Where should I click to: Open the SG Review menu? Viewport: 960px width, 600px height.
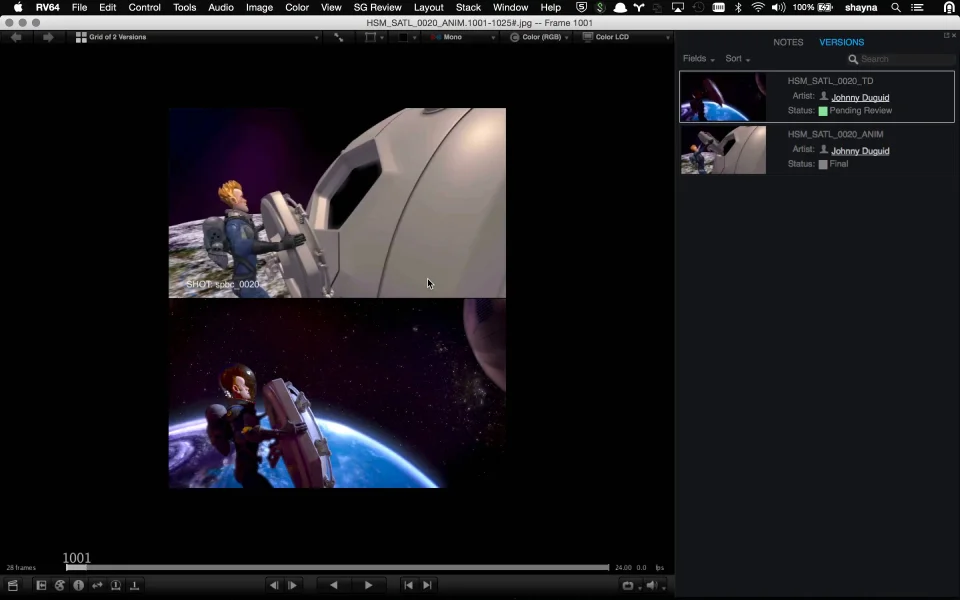377,7
